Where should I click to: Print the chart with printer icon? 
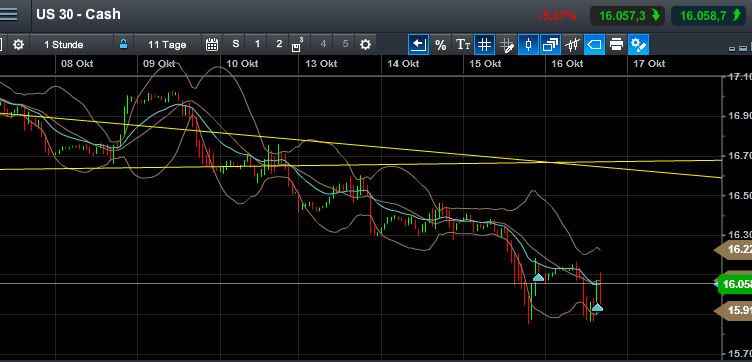[x=616, y=45]
